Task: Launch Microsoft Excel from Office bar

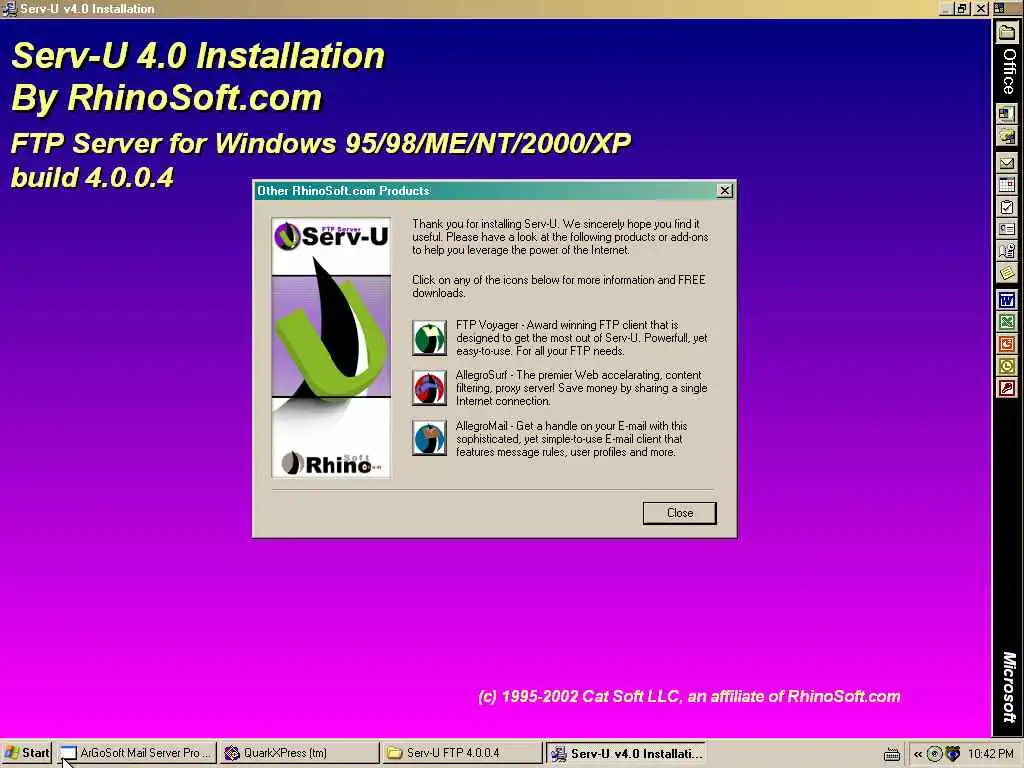Action: 1006,322
